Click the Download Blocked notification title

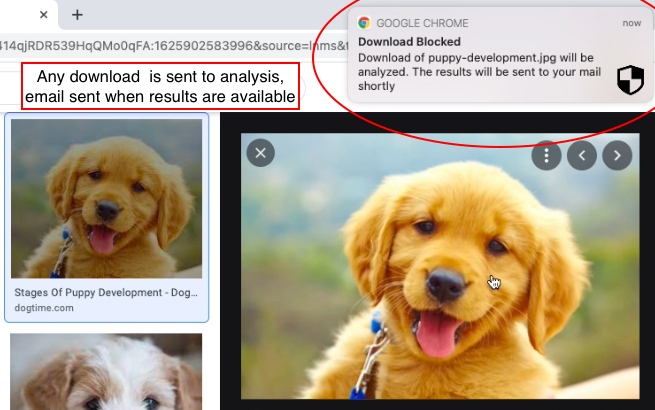409,42
